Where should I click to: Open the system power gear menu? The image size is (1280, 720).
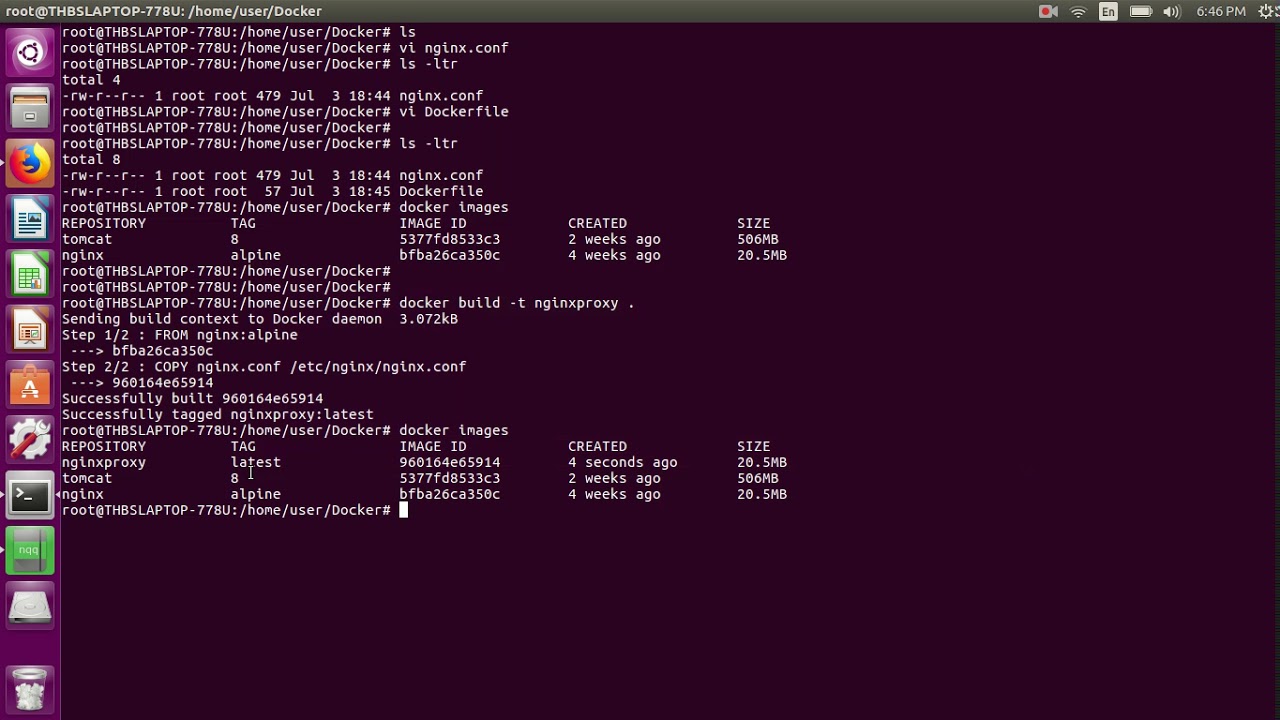pos(1267,11)
